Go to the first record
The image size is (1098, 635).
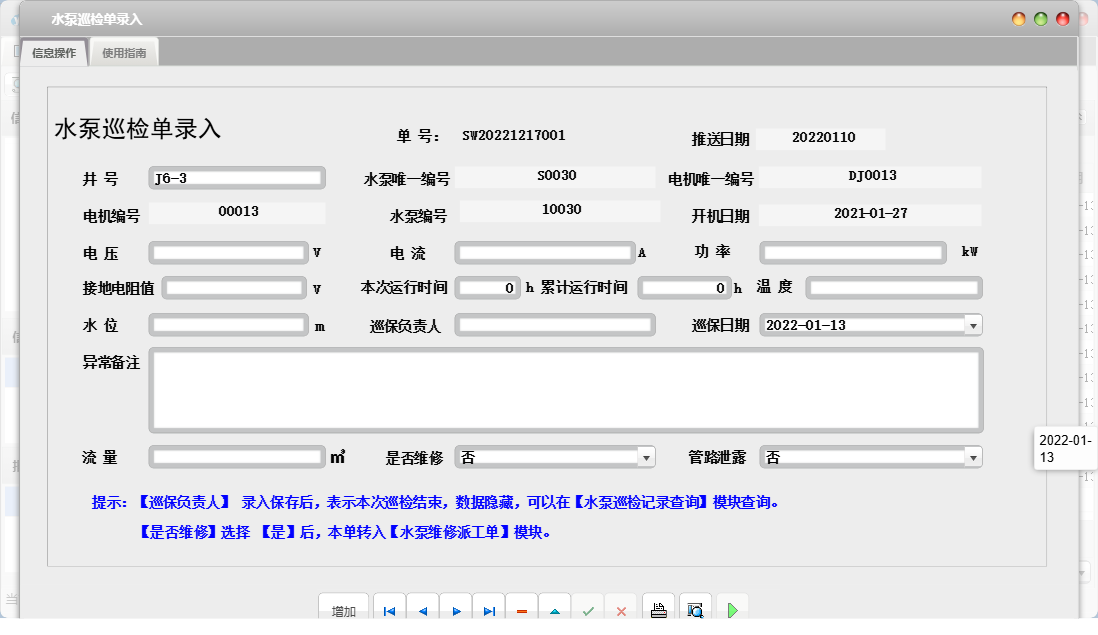(x=389, y=610)
